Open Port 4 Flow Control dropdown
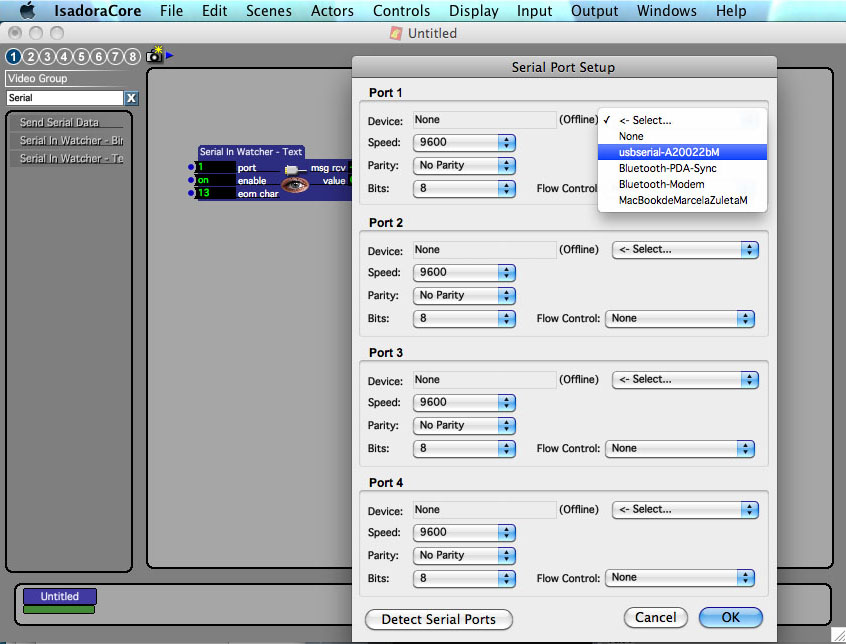846x644 pixels. pos(680,578)
